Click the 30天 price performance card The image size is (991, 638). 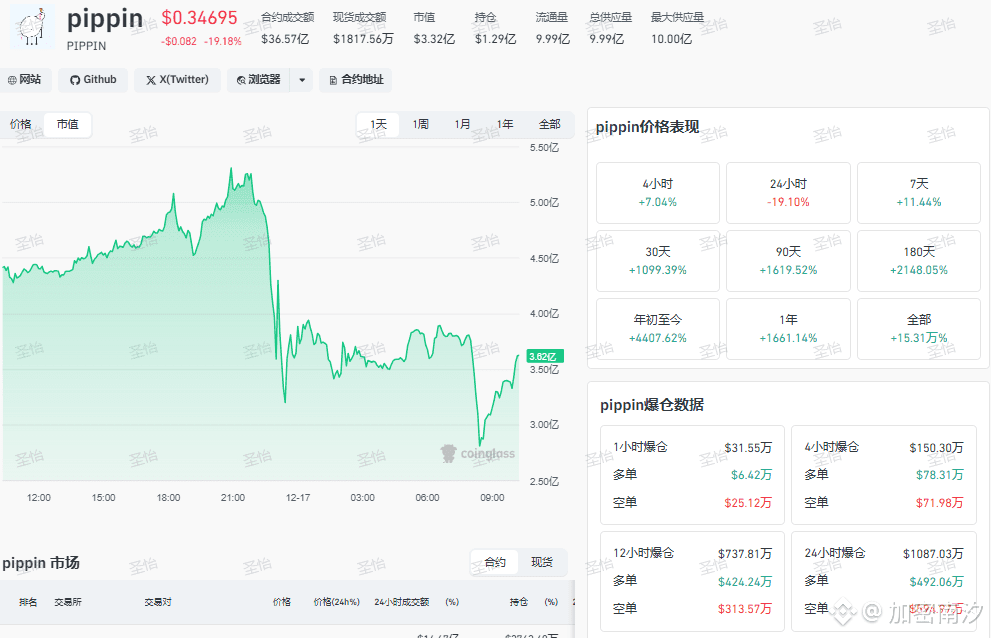pyautogui.click(x=657, y=261)
